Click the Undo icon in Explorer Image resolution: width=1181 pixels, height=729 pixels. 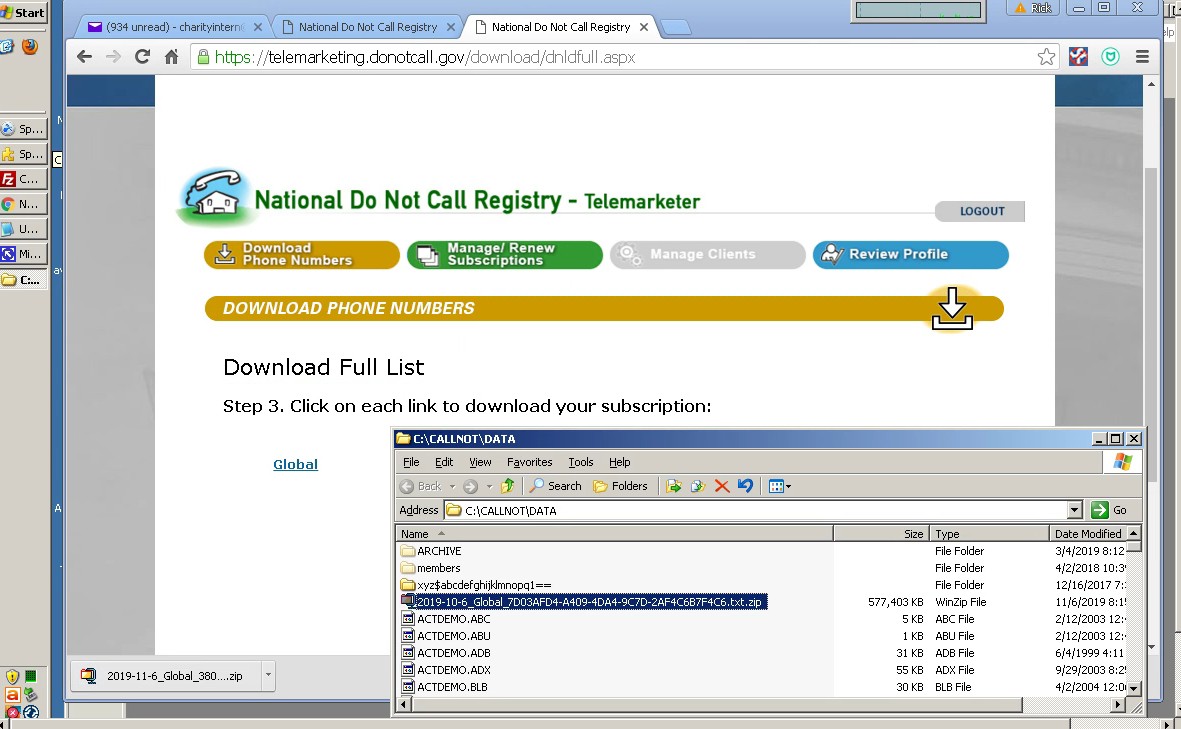coord(746,487)
